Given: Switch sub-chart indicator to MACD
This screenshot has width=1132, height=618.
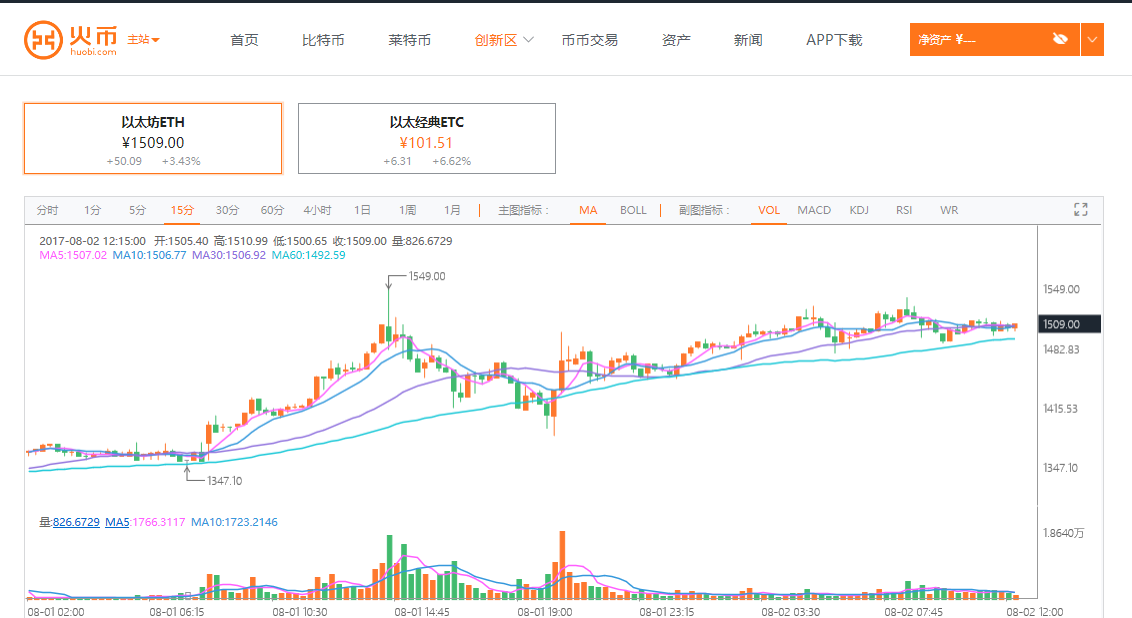Looking at the screenshot, I should [x=814, y=210].
